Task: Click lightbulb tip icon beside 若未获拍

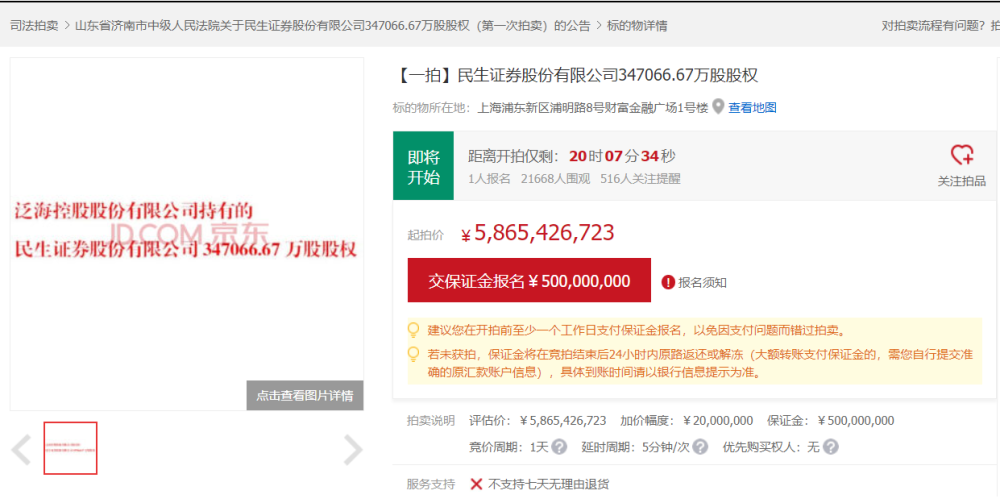Action: click(414, 354)
